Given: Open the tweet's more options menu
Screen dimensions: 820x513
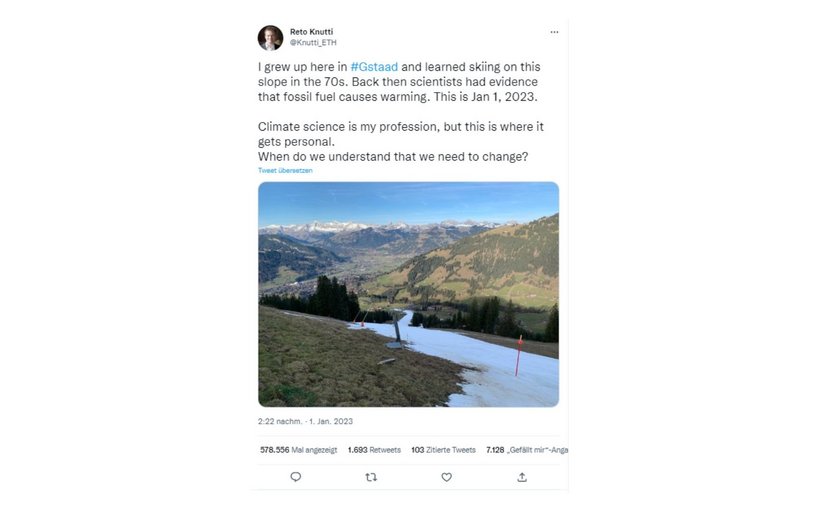Looking at the screenshot, I should pyautogui.click(x=554, y=32).
